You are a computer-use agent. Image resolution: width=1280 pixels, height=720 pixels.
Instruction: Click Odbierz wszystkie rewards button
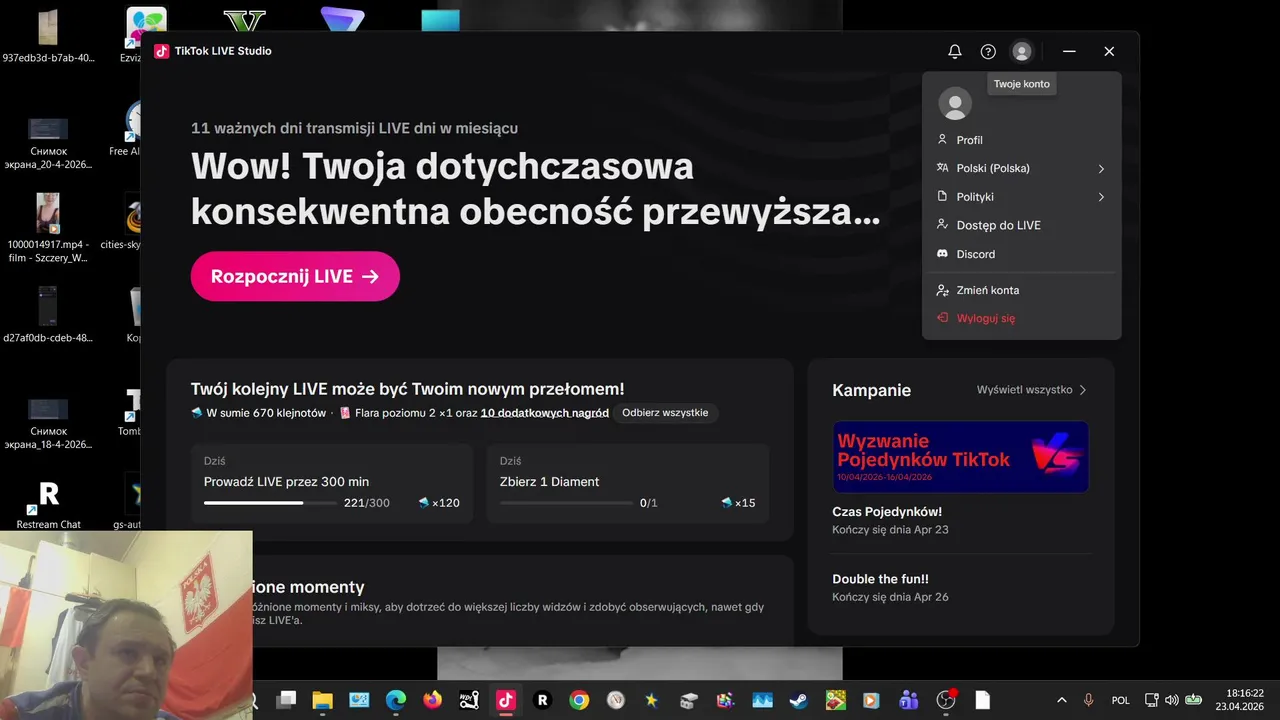665,413
